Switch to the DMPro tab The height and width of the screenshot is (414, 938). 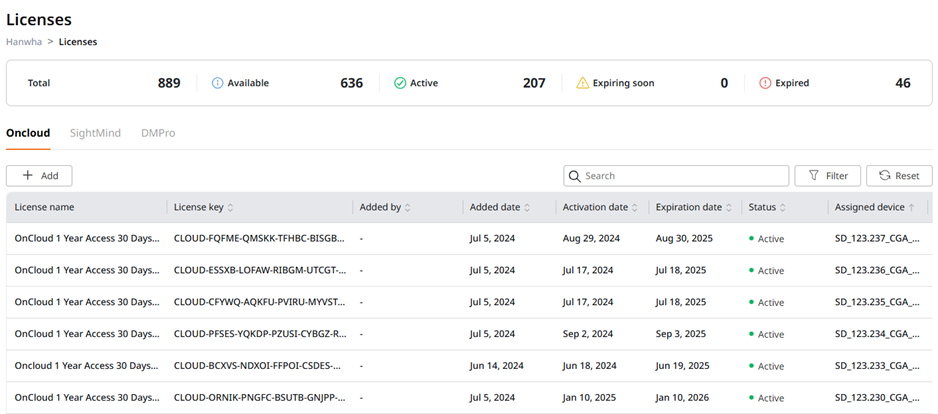tap(158, 133)
